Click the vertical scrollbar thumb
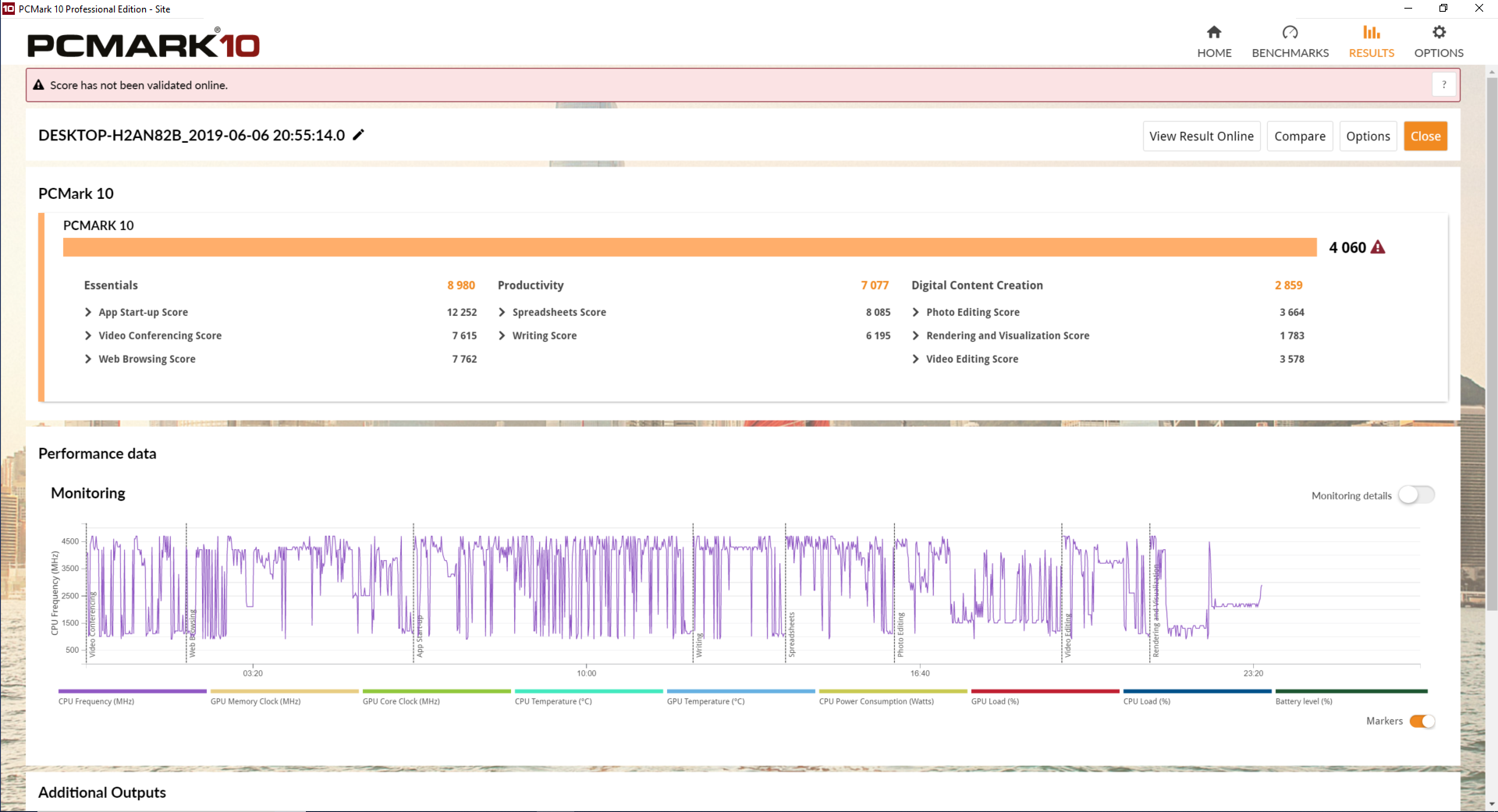Image resolution: width=1498 pixels, height=812 pixels. (1491, 343)
